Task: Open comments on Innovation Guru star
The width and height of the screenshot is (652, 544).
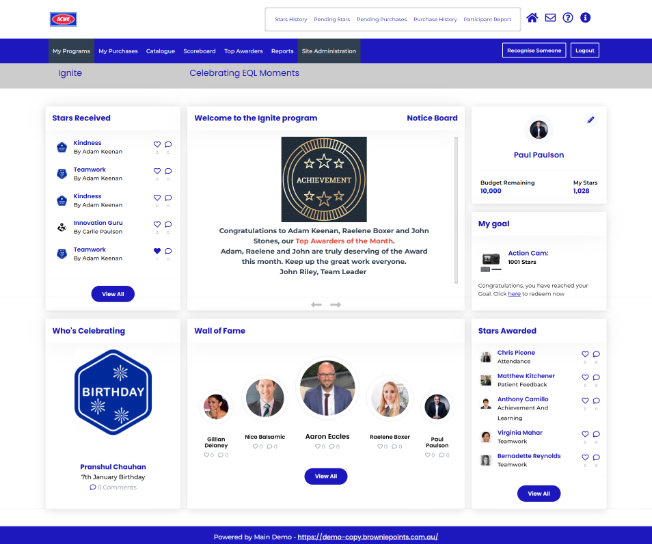Action: [x=168, y=224]
